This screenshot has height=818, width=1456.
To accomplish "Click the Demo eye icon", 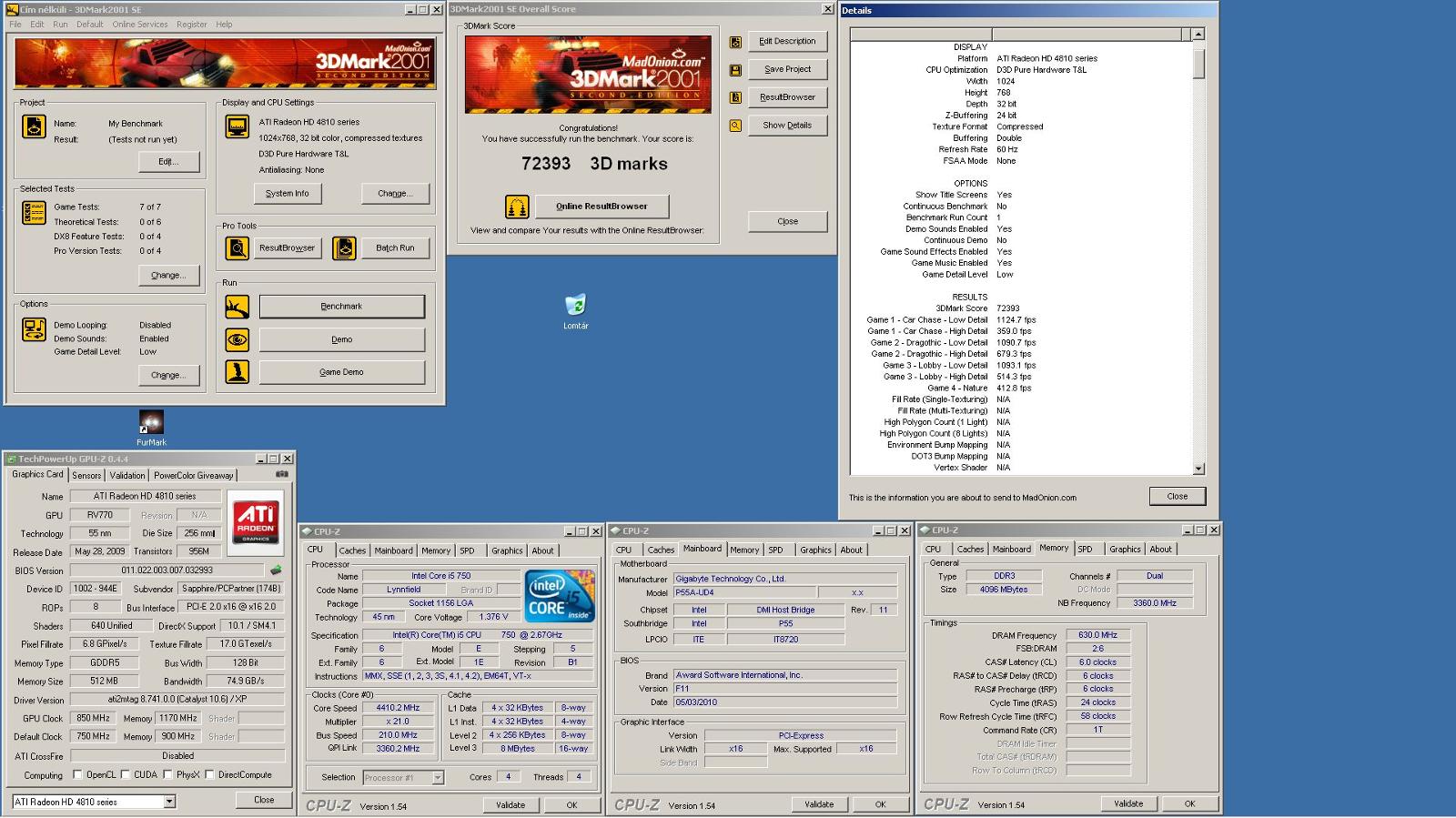I will pos(237,339).
